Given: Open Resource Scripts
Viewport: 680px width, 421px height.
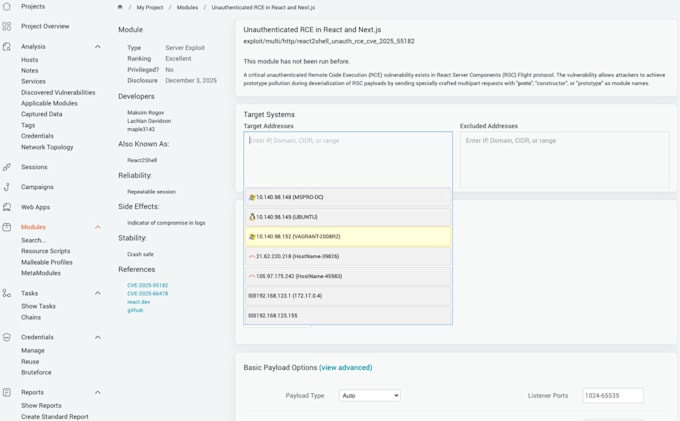Looking at the screenshot, I should click(x=46, y=251).
